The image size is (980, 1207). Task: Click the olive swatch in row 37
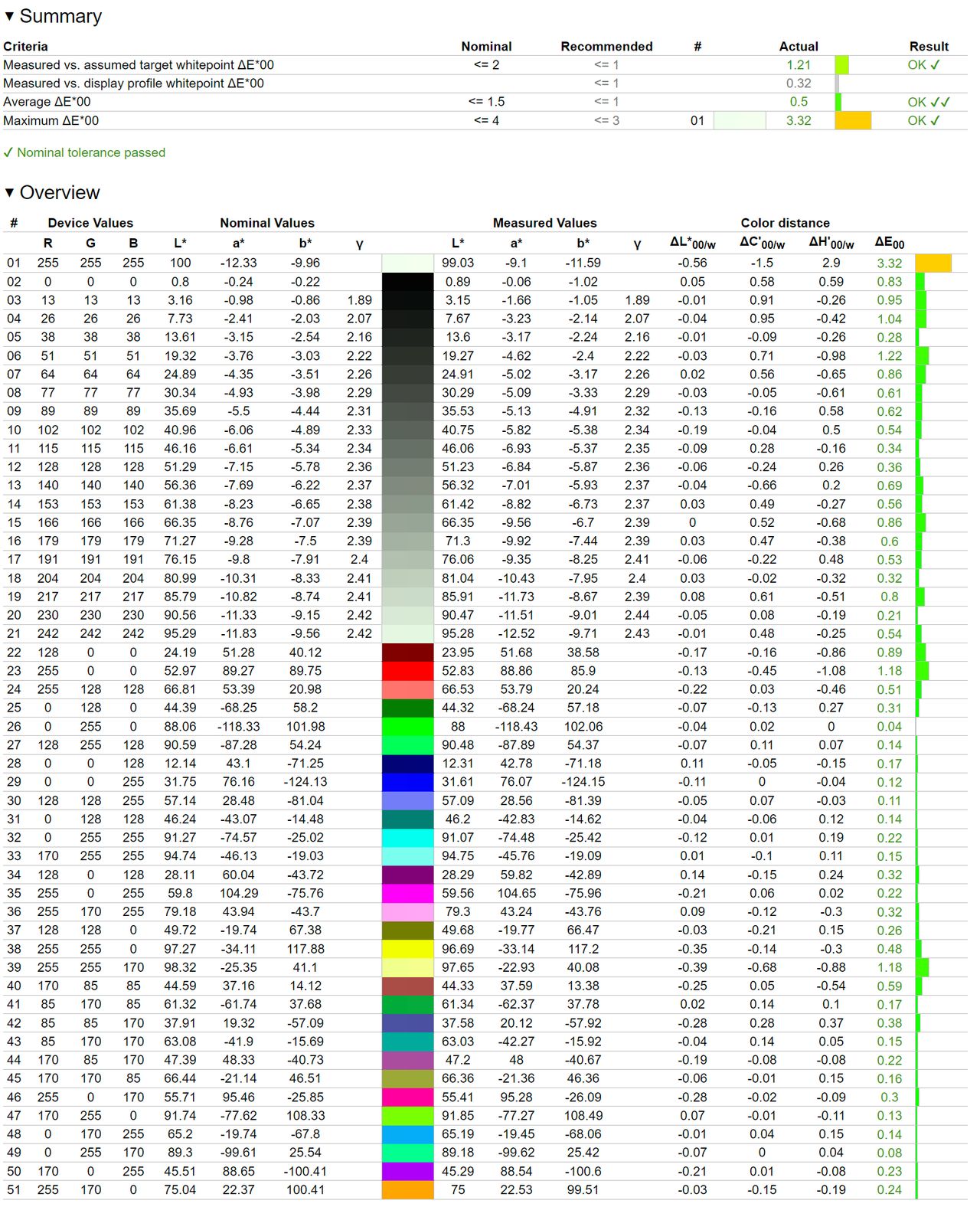[407, 931]
